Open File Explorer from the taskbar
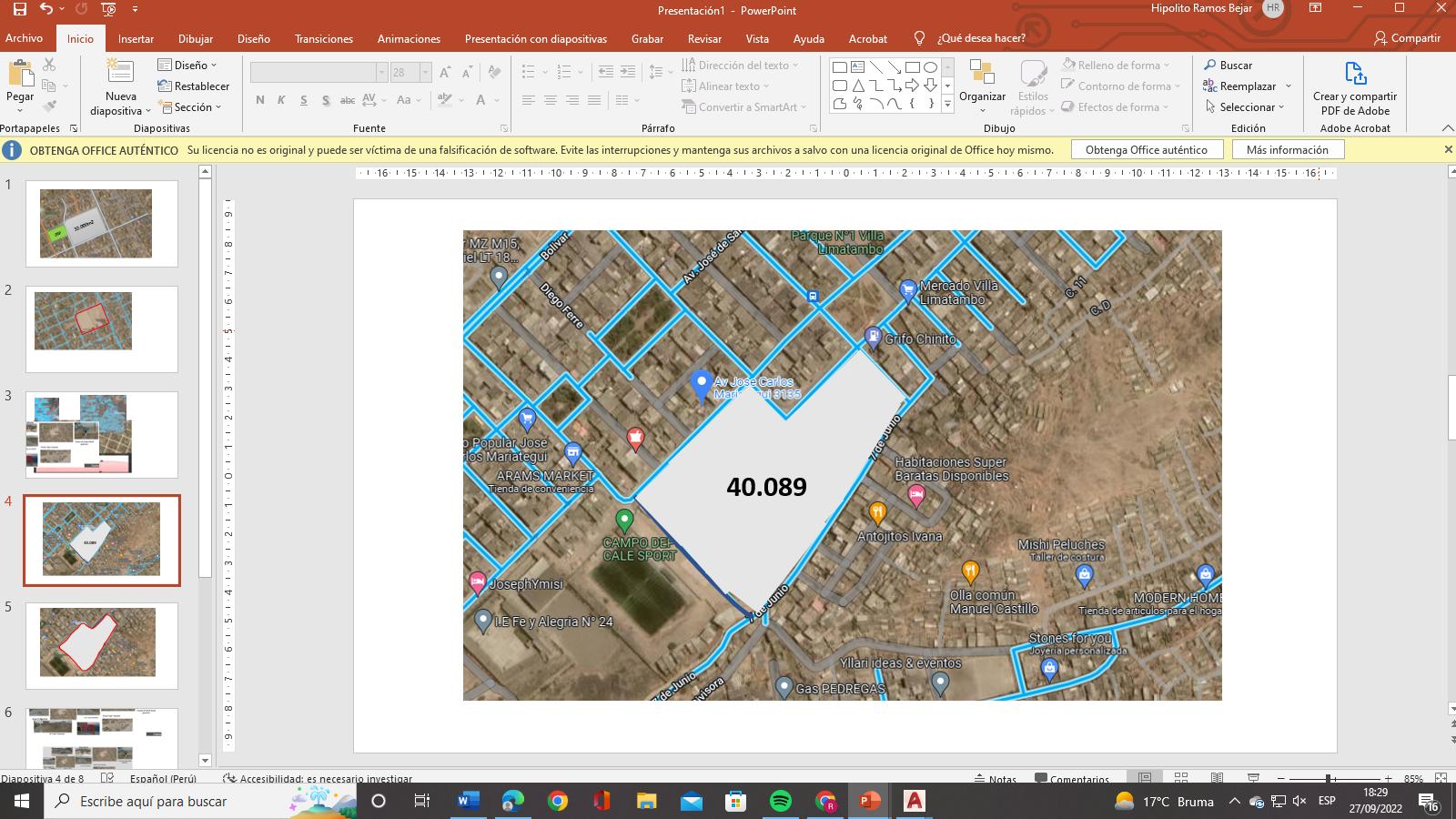The height and width of the screenshot is (819, 1456). (646, 801)
